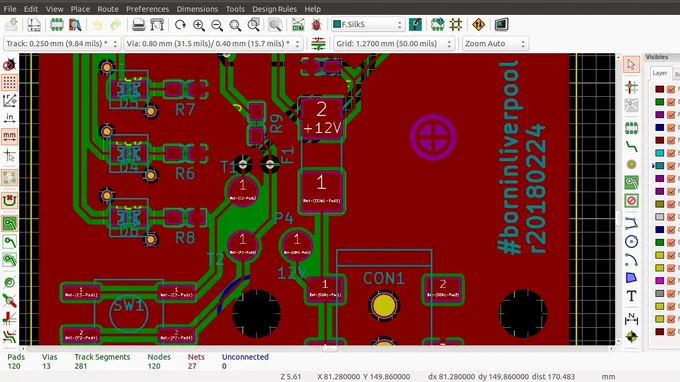This screenshot has height=382, width=680.
Task: Select the Add Text tool
Action: click(x=631, y=296)
